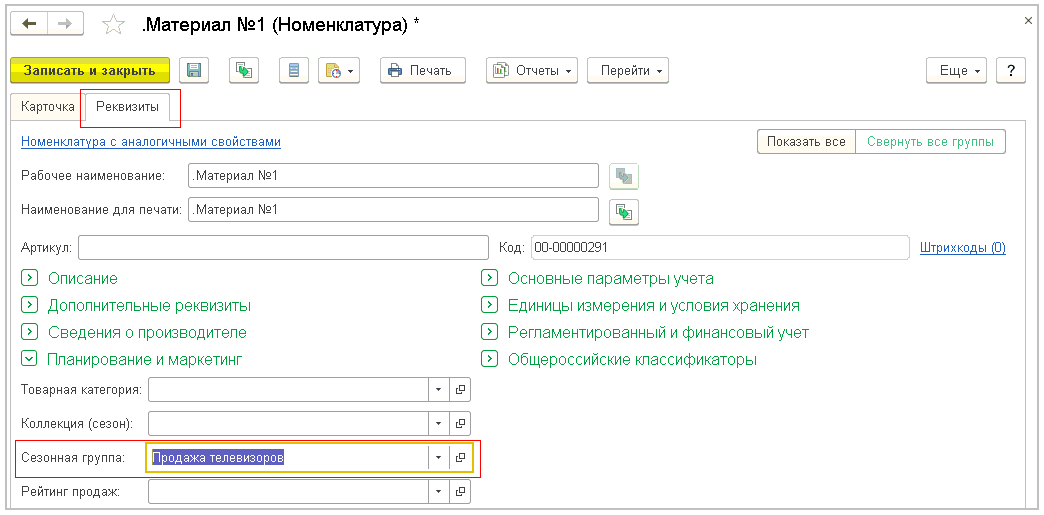Screen dimensions: 1044x515
Task: Click the blue document list icon in toolbar
Action: click(x=294, y=70)
